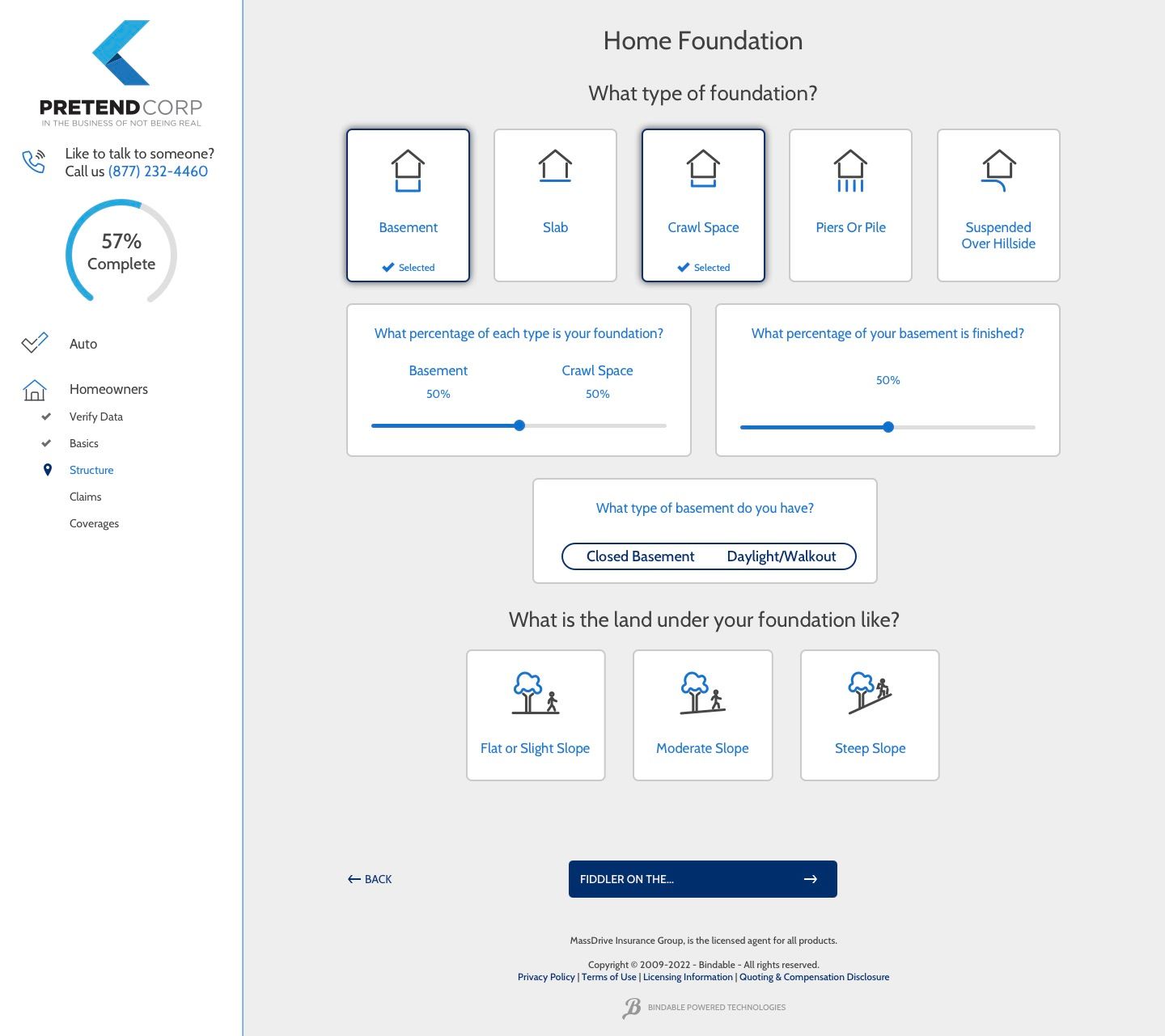Click the 50% value of basement finished
This screenshot has height=1036, width=1165.
click(x=888, y=380)
